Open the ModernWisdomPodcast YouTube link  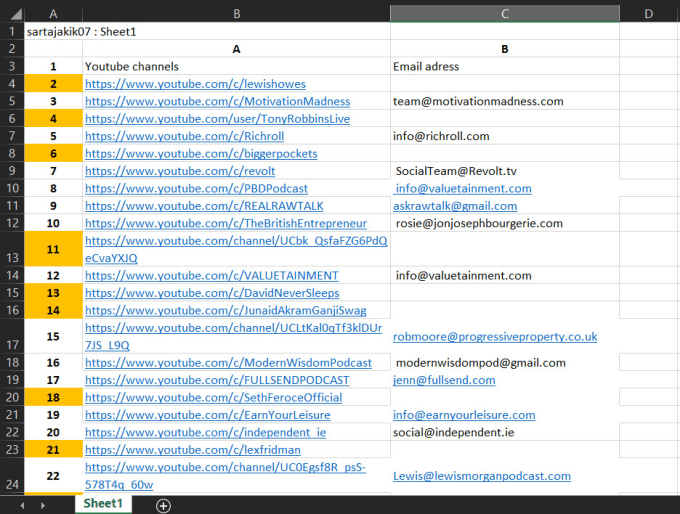click(x=228, y=363)
